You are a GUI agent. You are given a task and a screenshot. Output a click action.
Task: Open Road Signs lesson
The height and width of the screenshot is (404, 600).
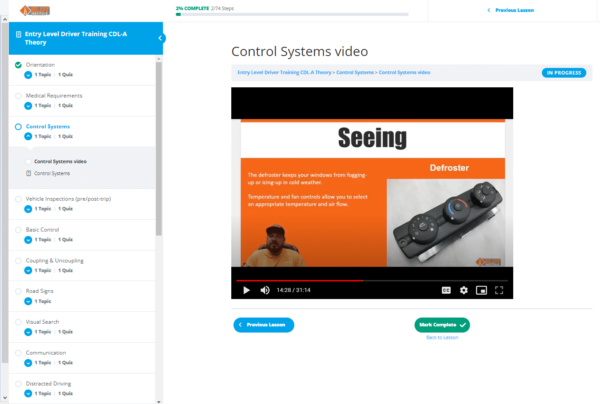click(x=39, y=291)
